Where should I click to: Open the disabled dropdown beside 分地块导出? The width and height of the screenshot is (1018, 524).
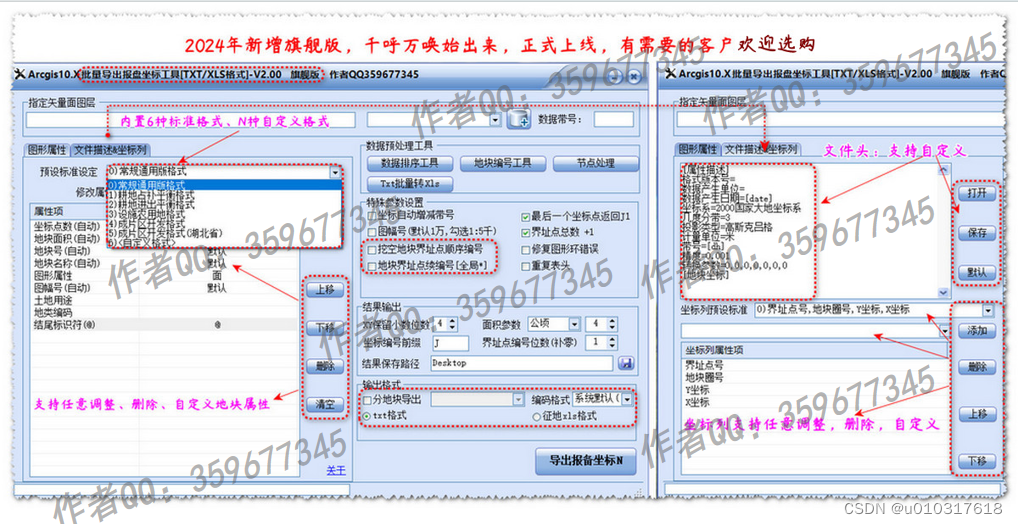pos(518,400)
